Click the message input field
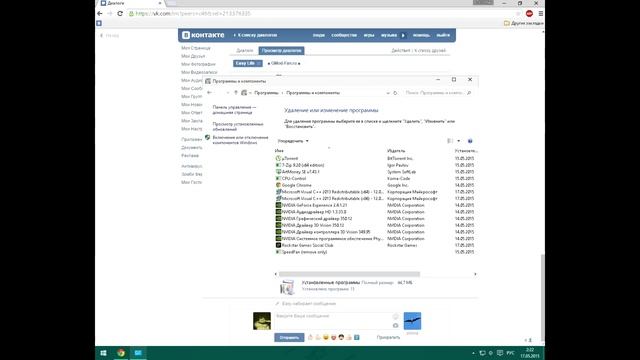The image size is (640, 360). tap(333, 321)
